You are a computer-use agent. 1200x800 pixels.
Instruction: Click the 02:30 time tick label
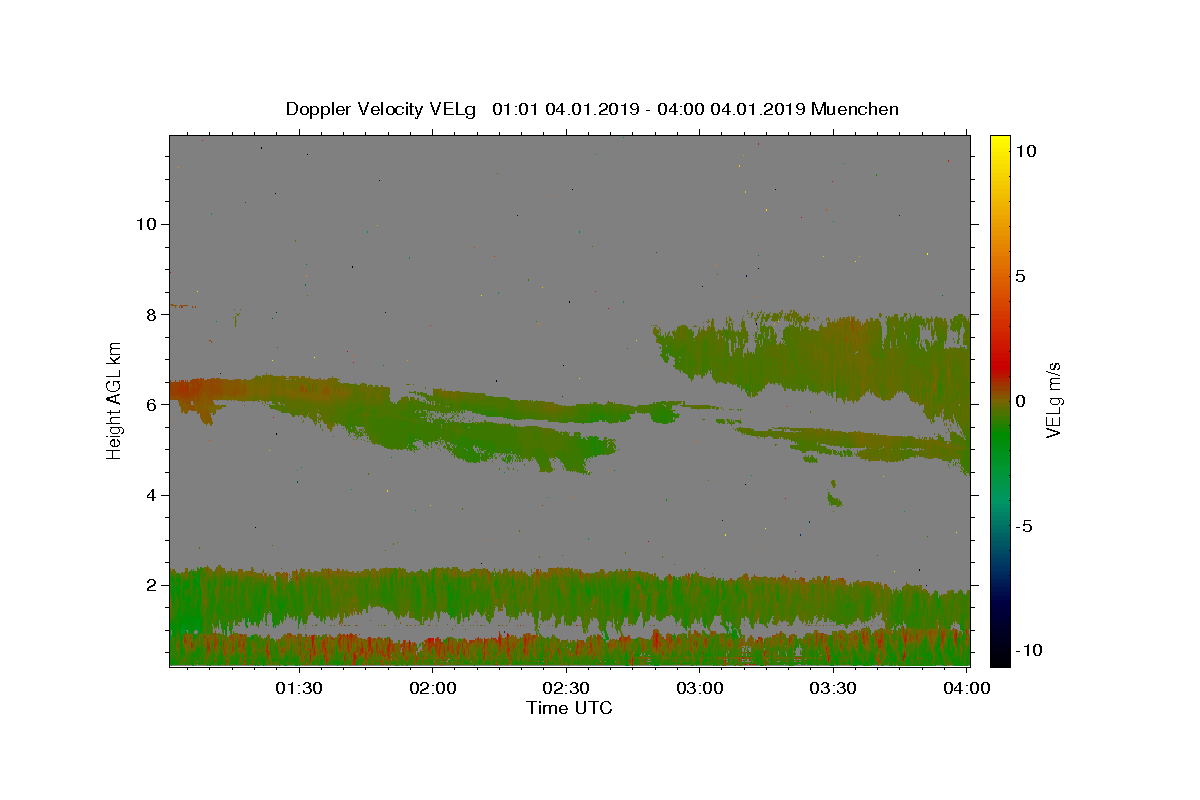pyautogui.click(x=566, y=688)
